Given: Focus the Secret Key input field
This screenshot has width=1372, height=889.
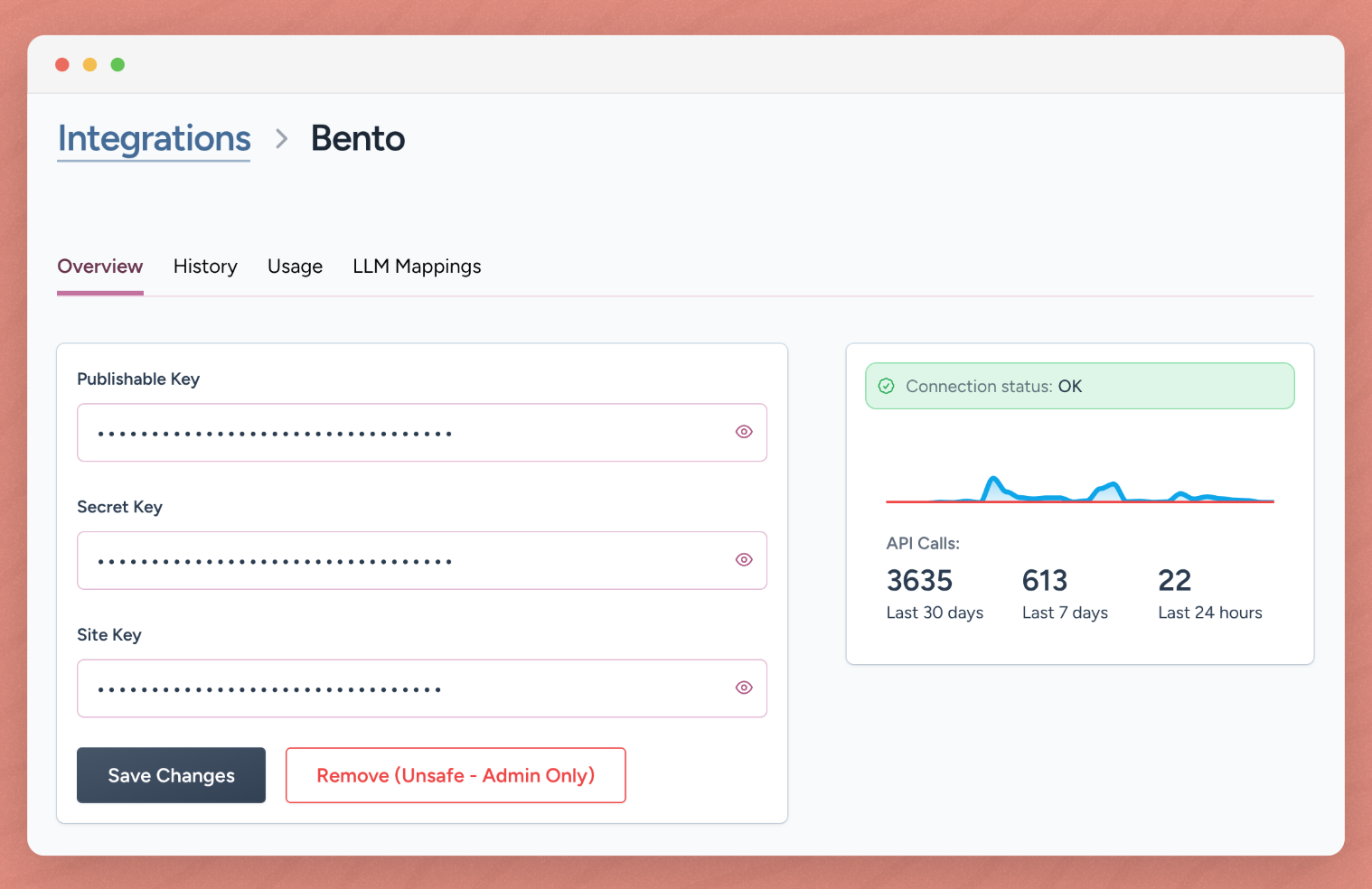Looking at the screenshot, I should tap(422, 560).
